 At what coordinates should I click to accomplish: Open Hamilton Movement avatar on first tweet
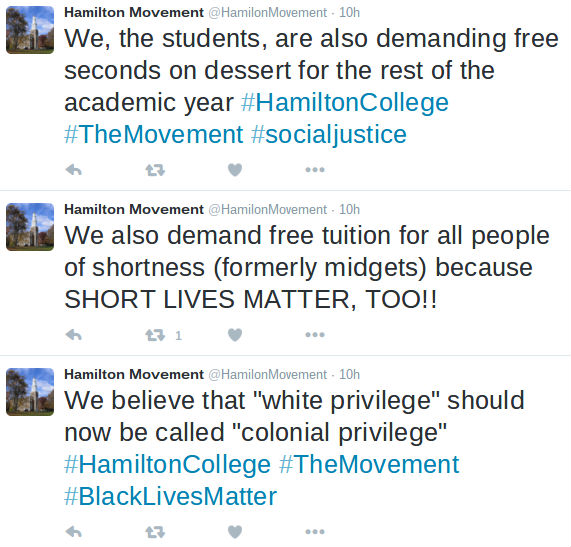point(30,30)
